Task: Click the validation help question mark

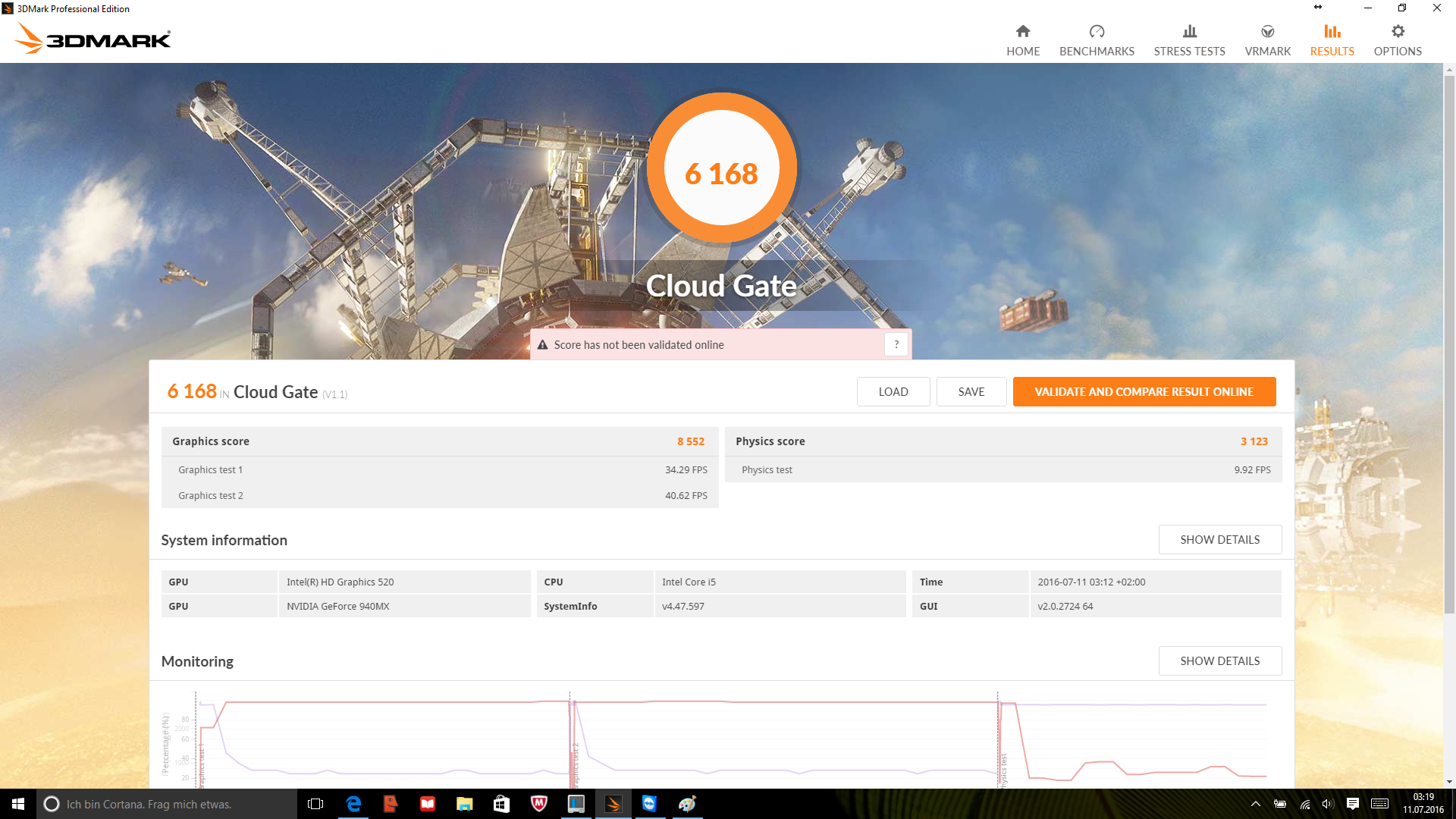Action: [896, 344]
